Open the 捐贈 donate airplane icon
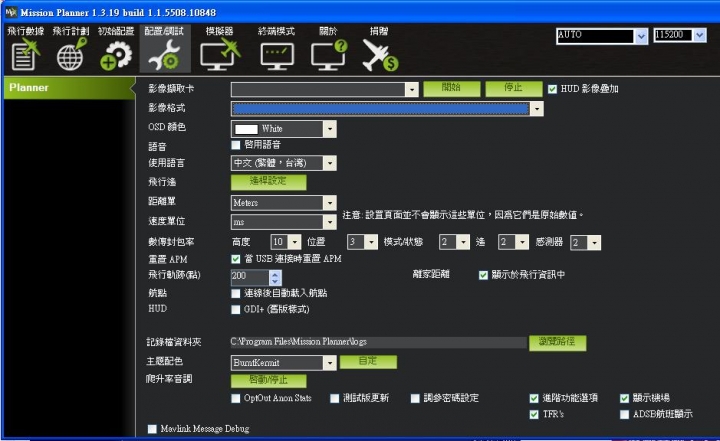The height and width of the screenshot is (441, 720). (379, 49)
